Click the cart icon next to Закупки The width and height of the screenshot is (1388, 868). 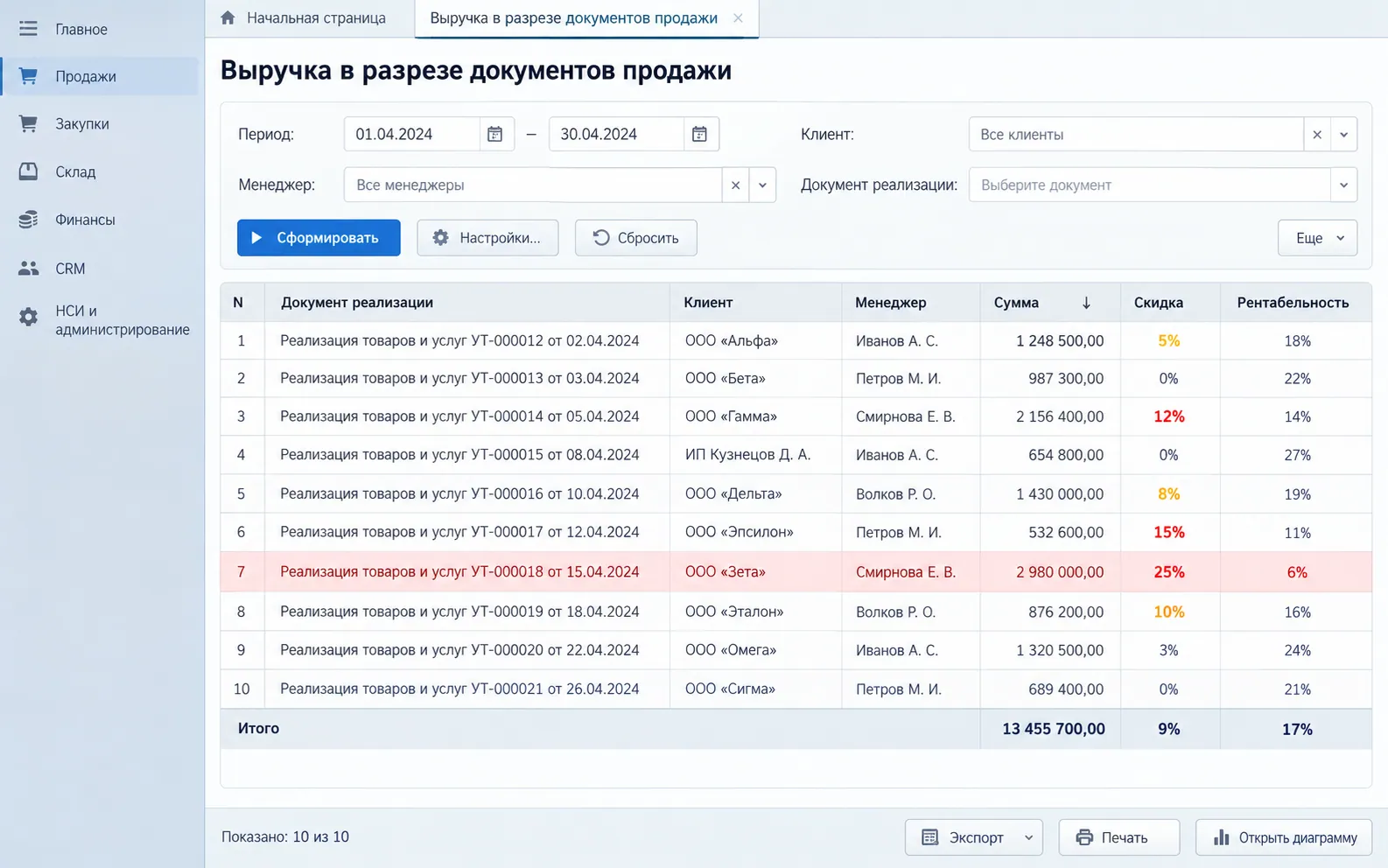click(28, 123)
